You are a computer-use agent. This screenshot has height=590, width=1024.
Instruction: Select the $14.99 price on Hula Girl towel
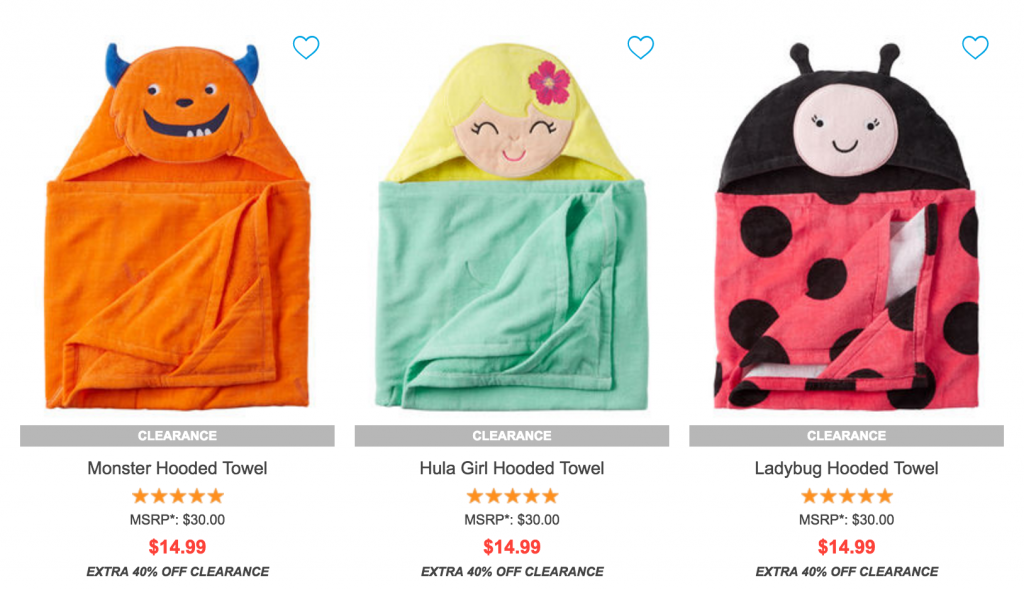point(512,547)
